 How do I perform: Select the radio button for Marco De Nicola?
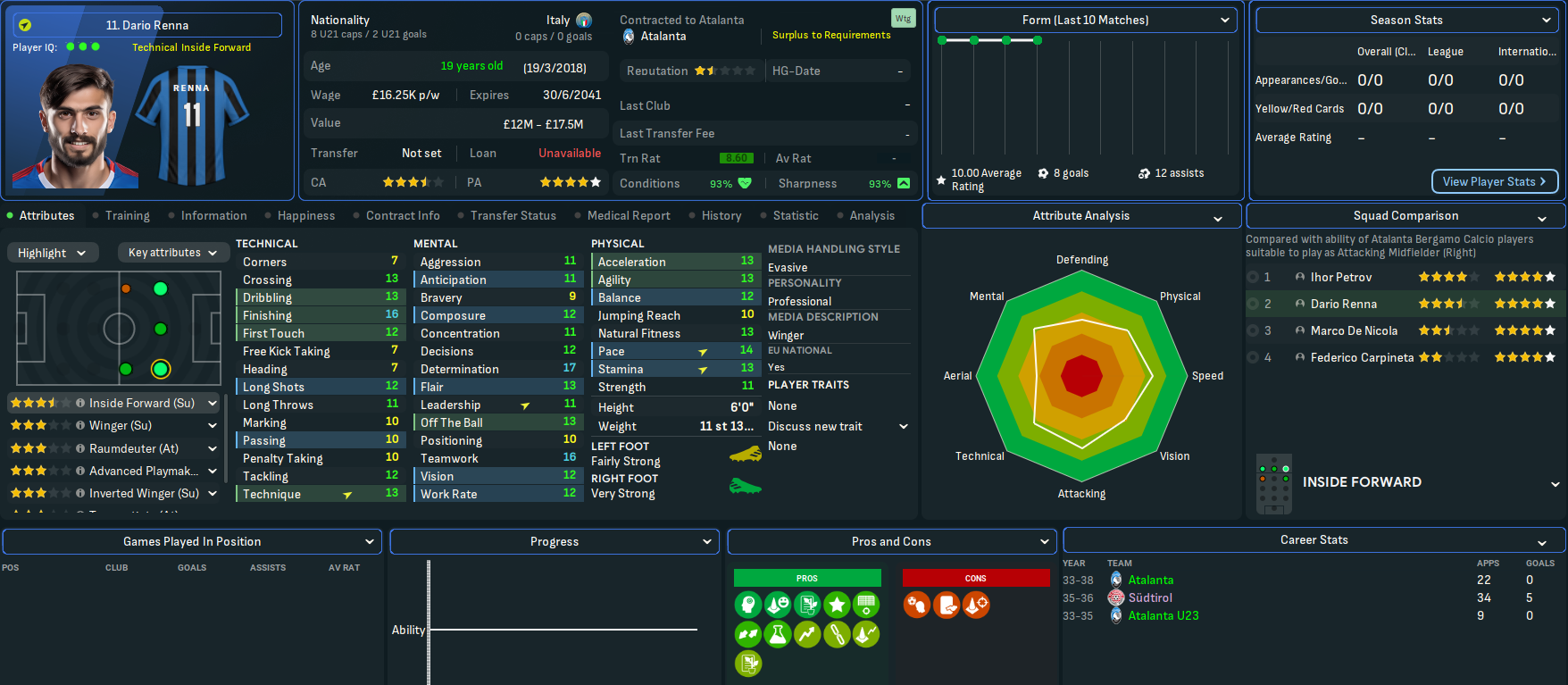tap(1253, 331)
